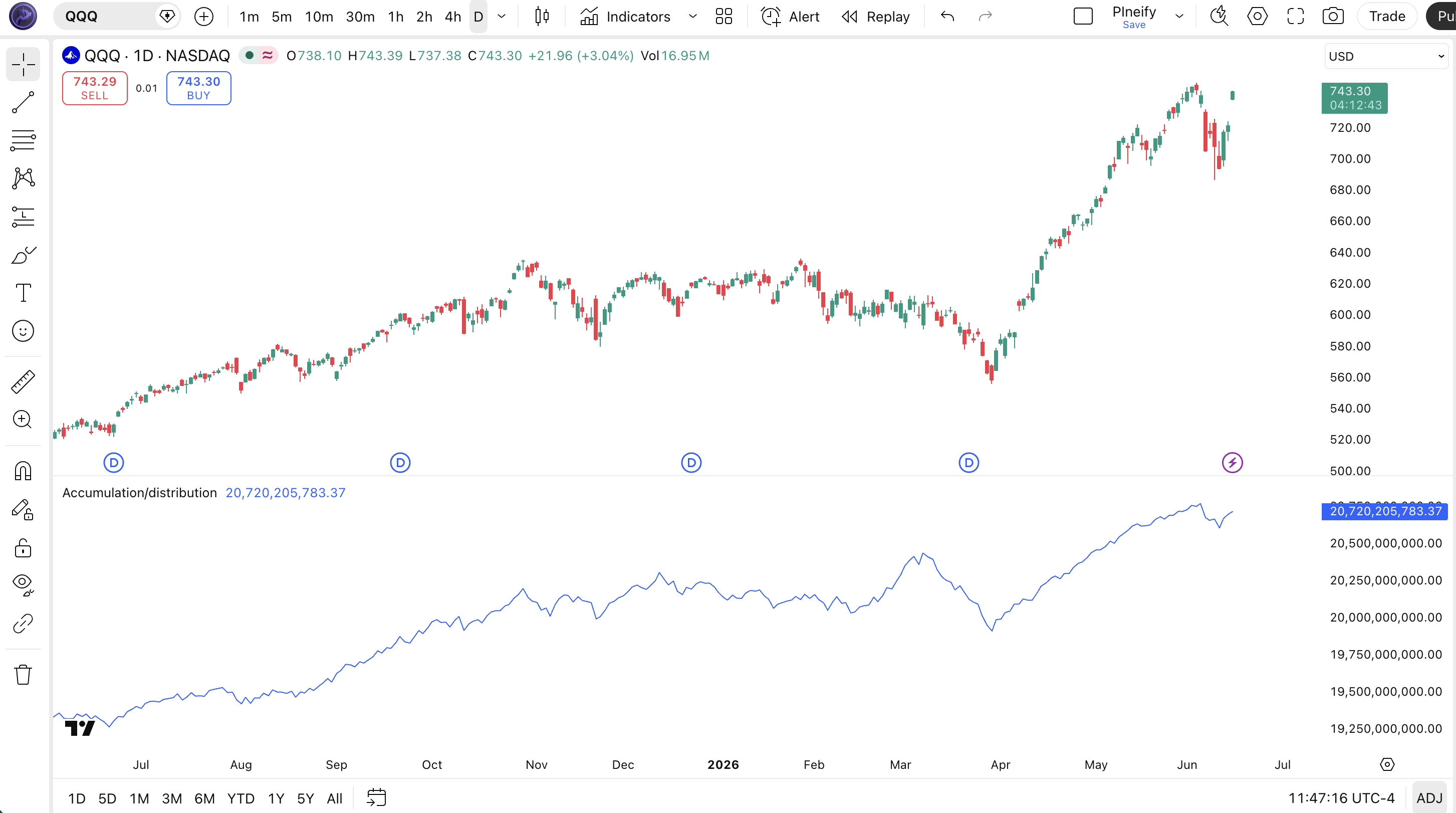Open forecasting and measurement position tools
Screen dimensions: 1456x813
pos(23,217)
